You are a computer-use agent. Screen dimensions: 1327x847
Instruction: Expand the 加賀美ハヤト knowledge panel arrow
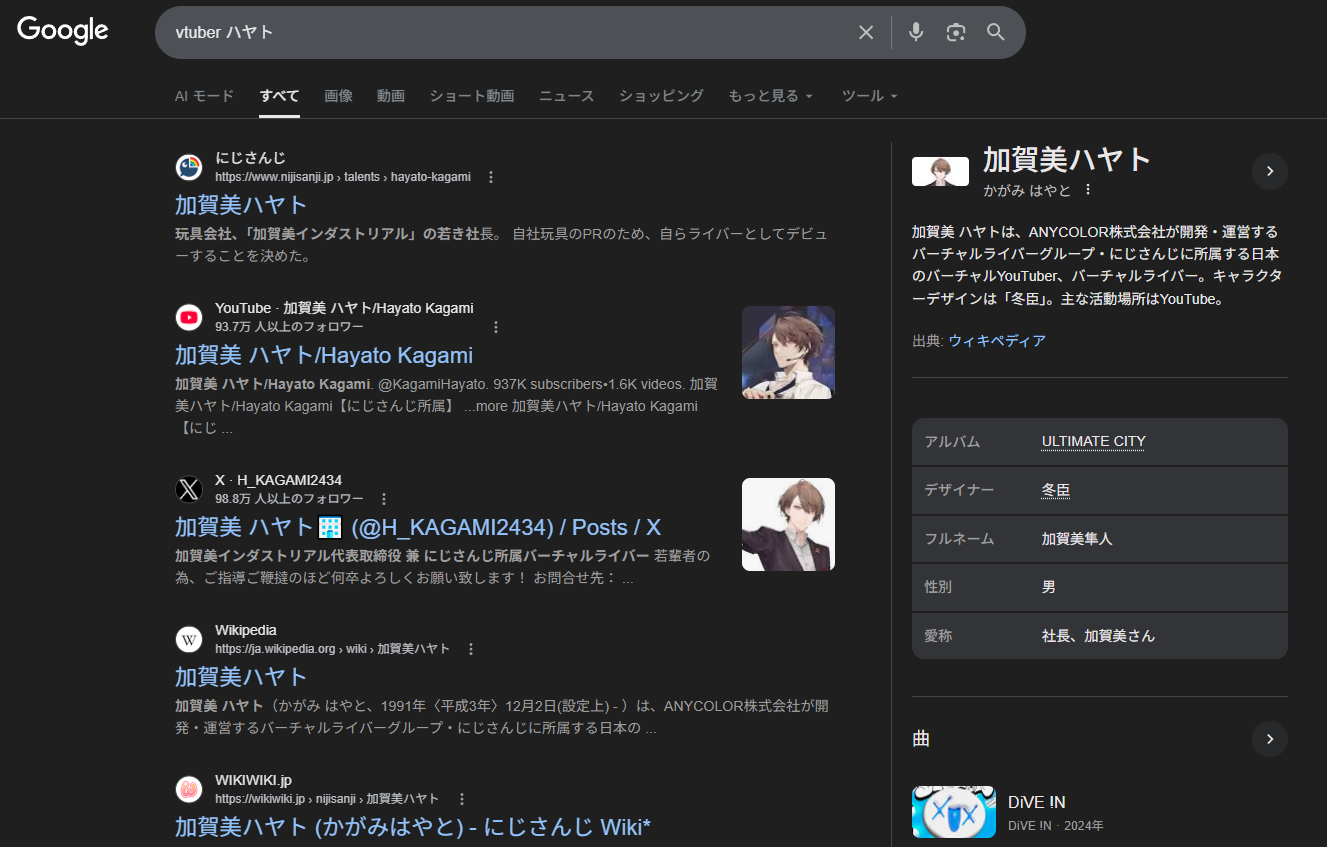[x=1269, y=171]
